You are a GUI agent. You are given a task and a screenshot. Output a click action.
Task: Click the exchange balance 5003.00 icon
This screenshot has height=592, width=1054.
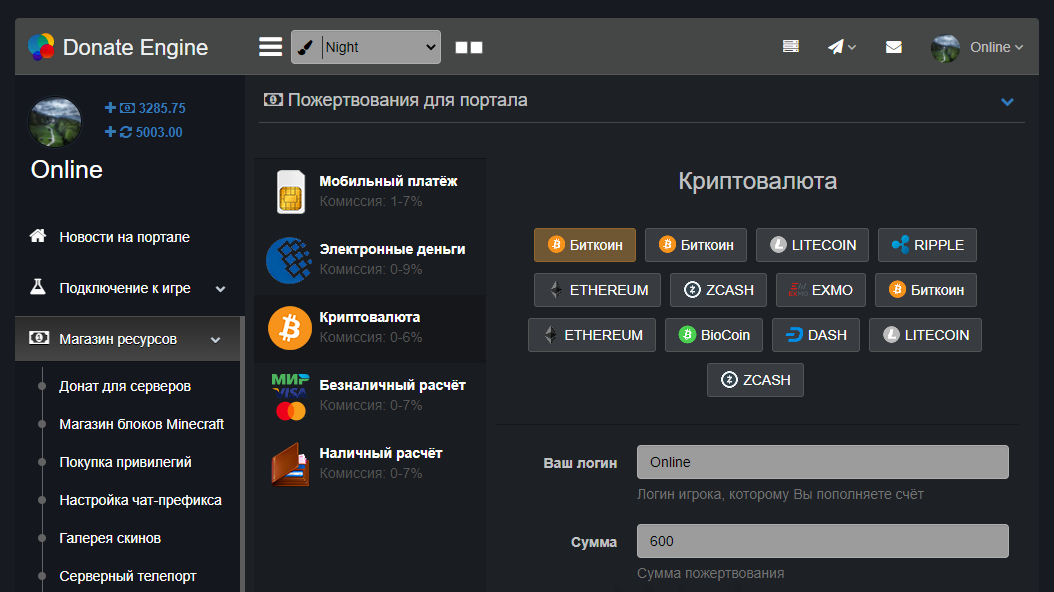[126, 132]
